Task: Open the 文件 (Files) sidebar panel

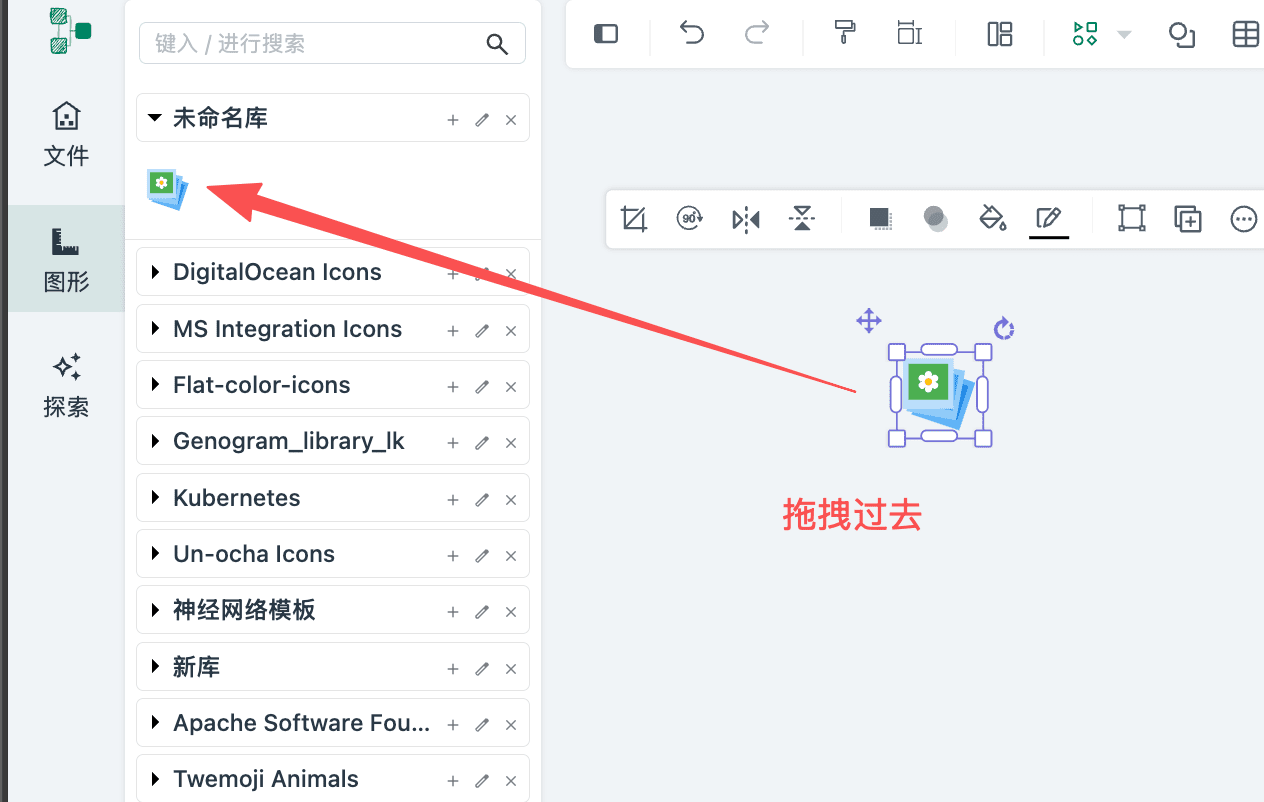Action: click(66, 133)
